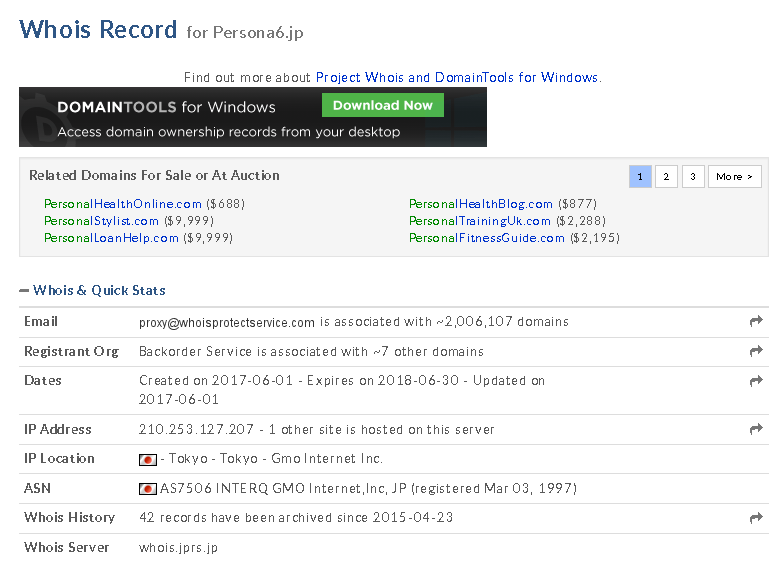Click the Registrant Org row label
This screenshot has height=574, width=781.
[71, 352]
